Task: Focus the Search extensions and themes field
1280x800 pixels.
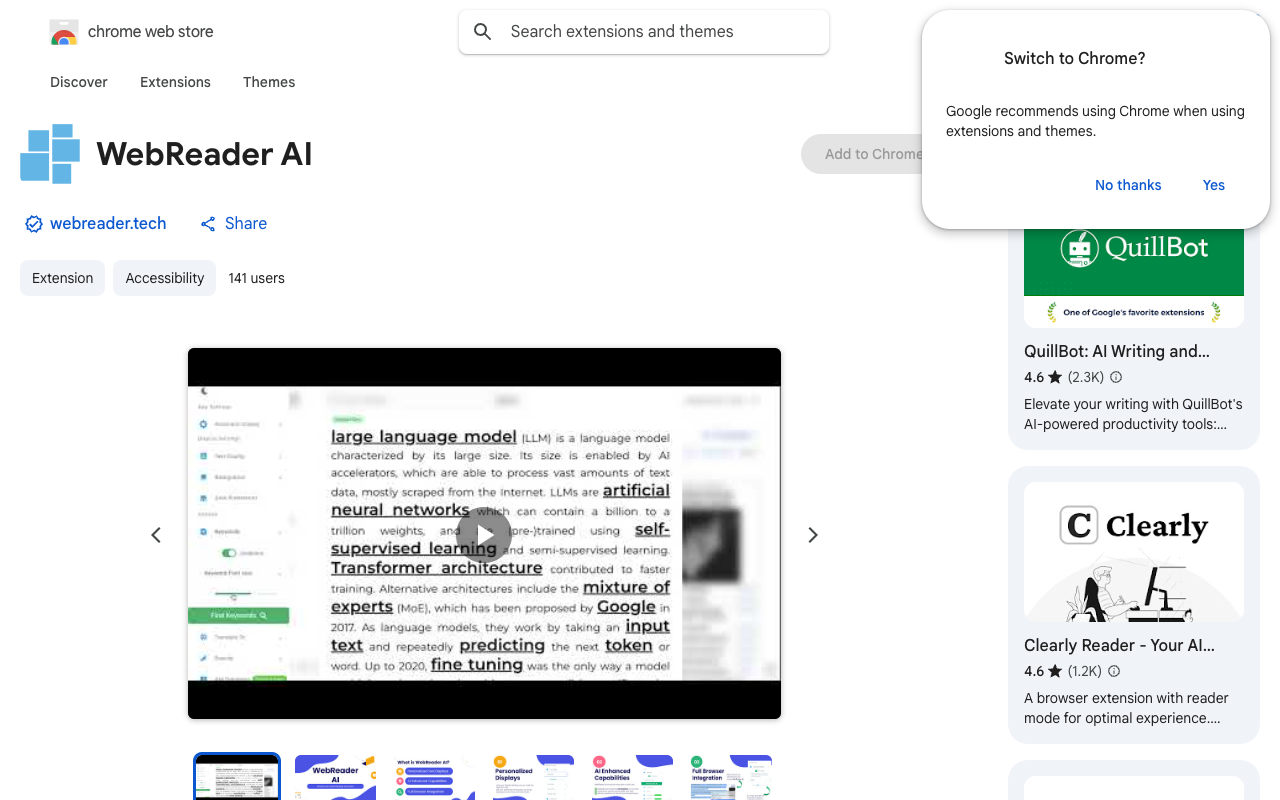Action: click(x=644, y=32)
